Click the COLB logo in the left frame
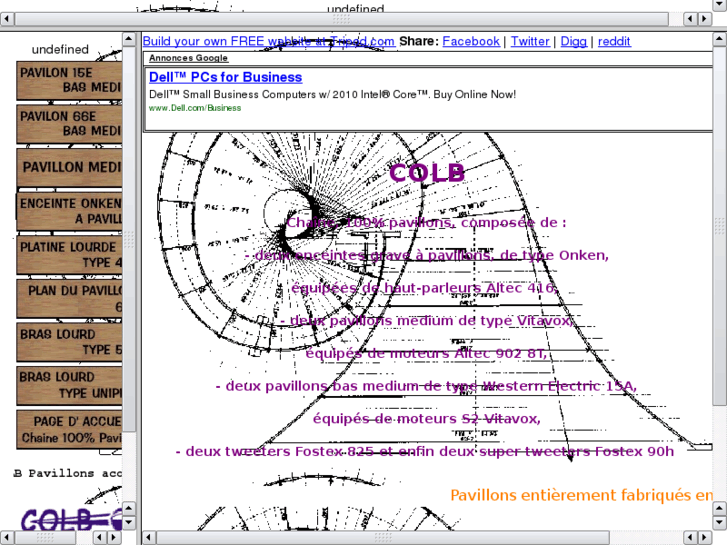This screenshot has height=545, width=727. point(71,519)
